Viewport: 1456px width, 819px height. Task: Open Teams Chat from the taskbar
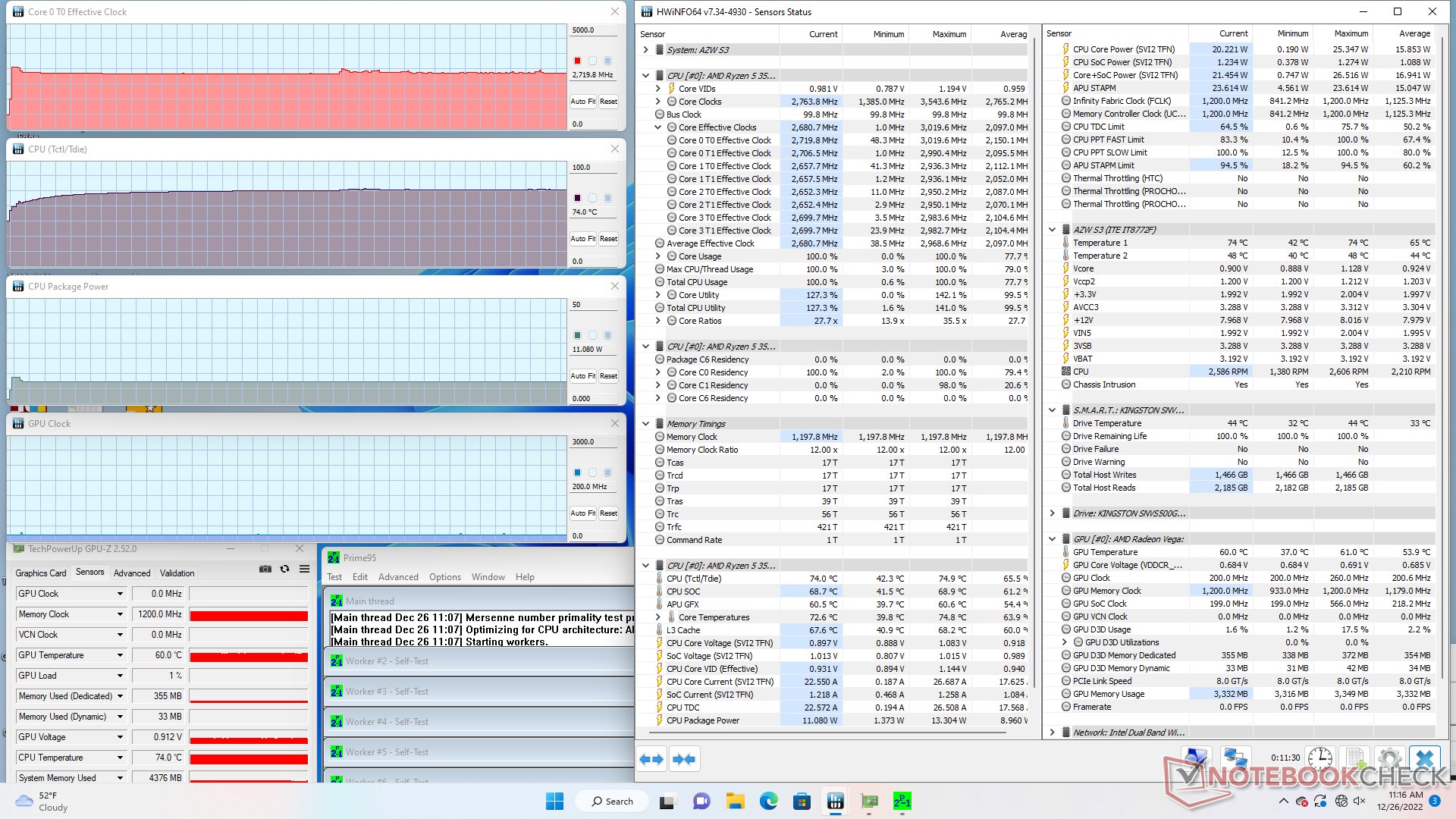pyautogui.click(x=701, y=802)
